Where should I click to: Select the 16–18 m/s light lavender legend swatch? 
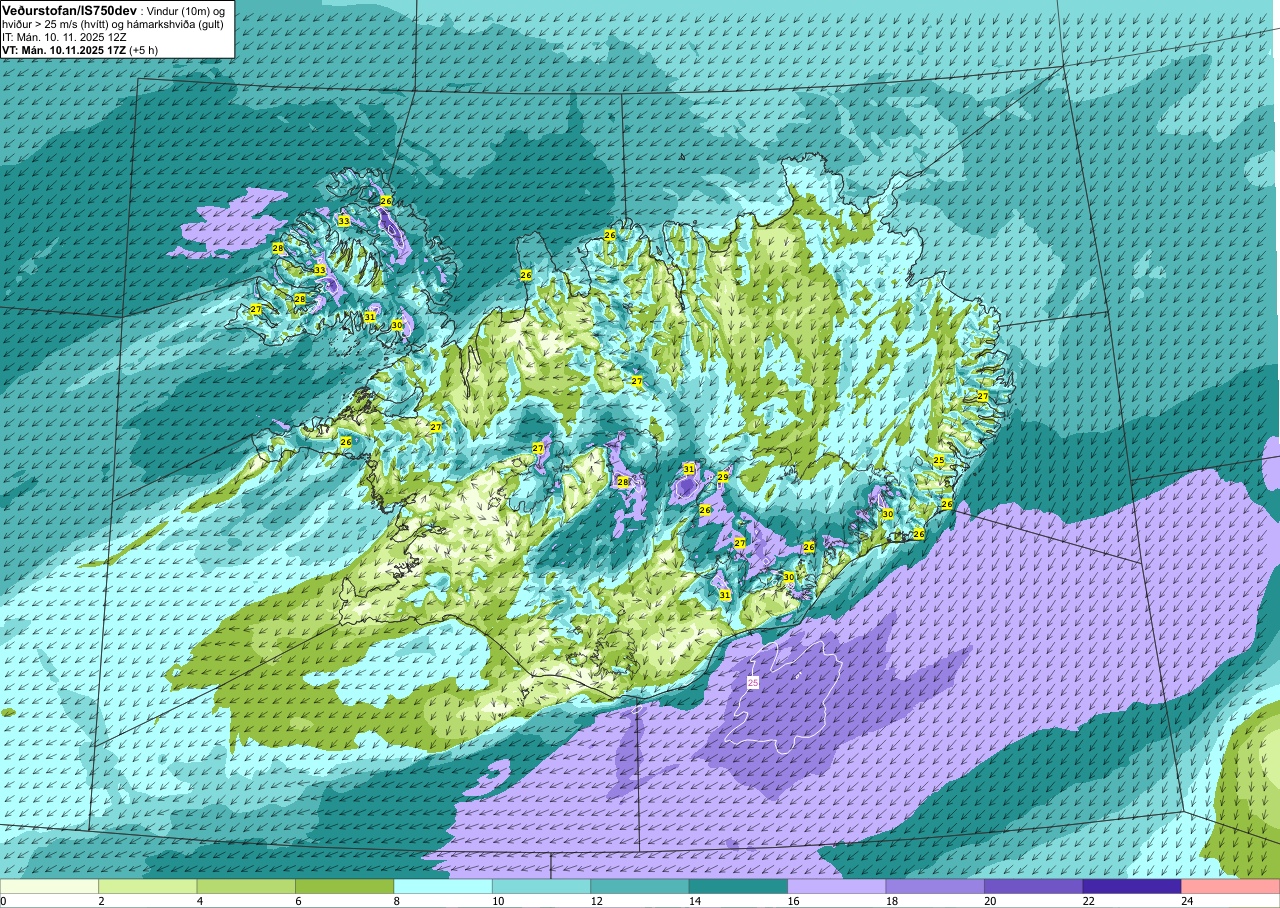(837, 886)
